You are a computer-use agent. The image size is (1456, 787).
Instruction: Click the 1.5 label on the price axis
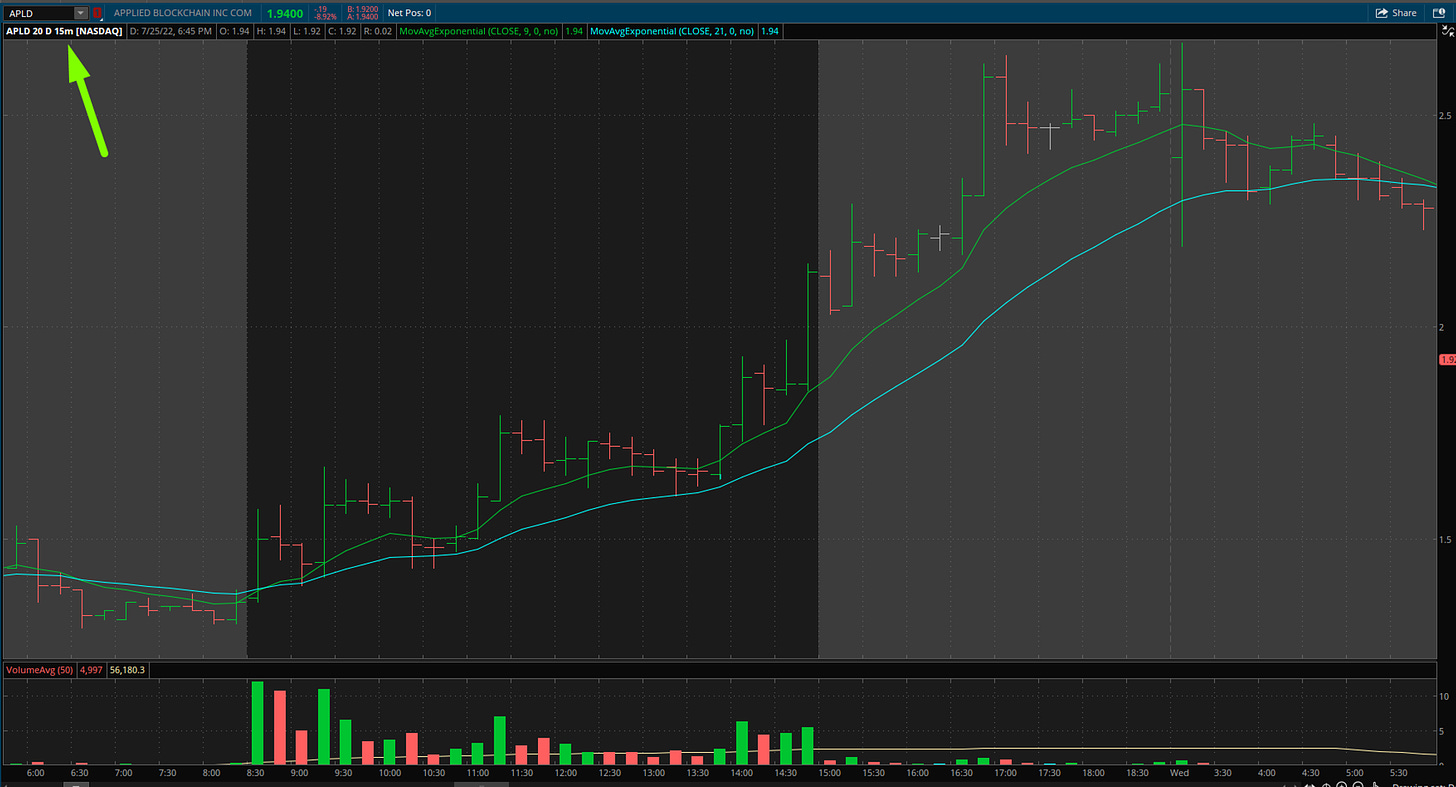click(1444, 540)
